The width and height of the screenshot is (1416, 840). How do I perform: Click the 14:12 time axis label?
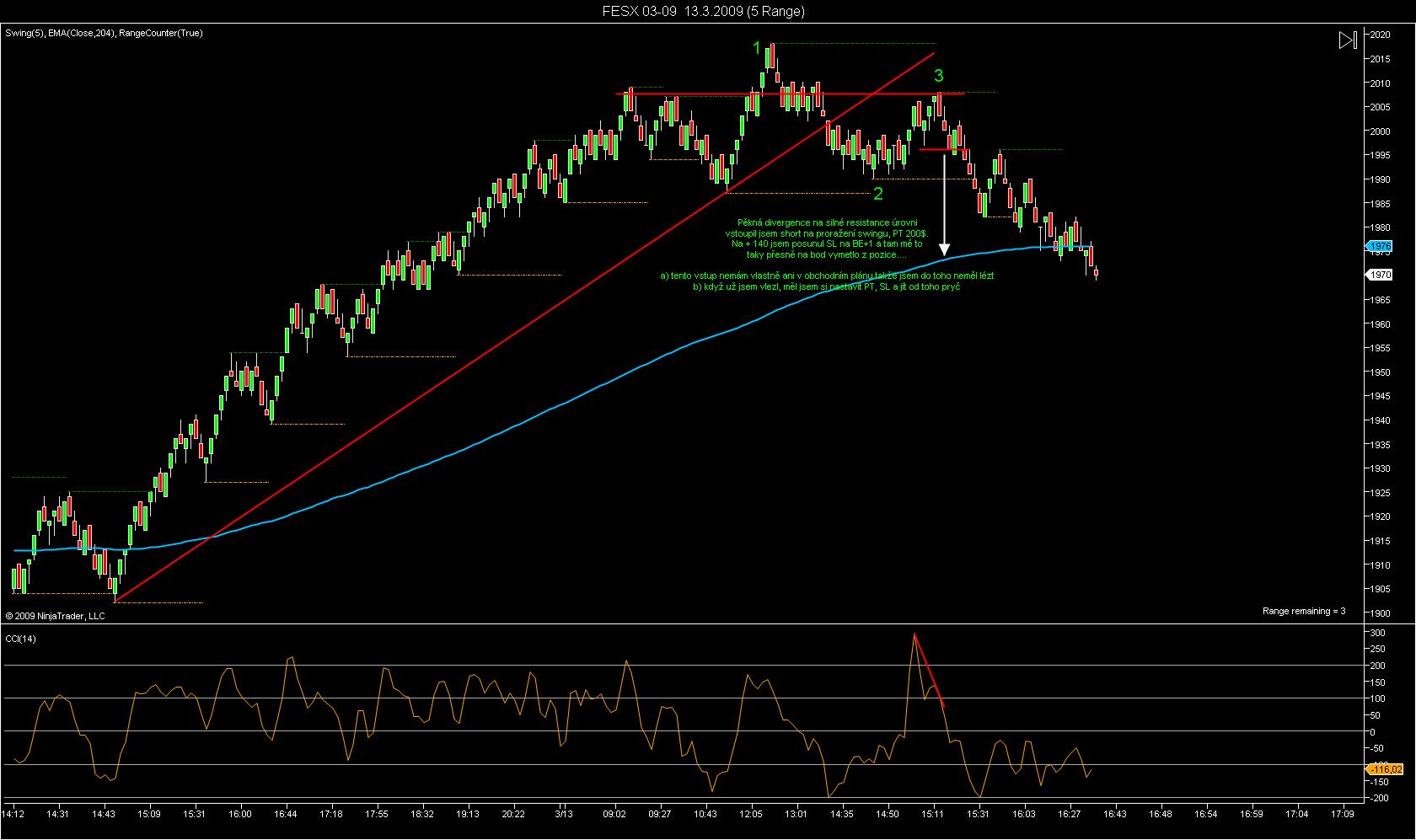coord(13,814)
